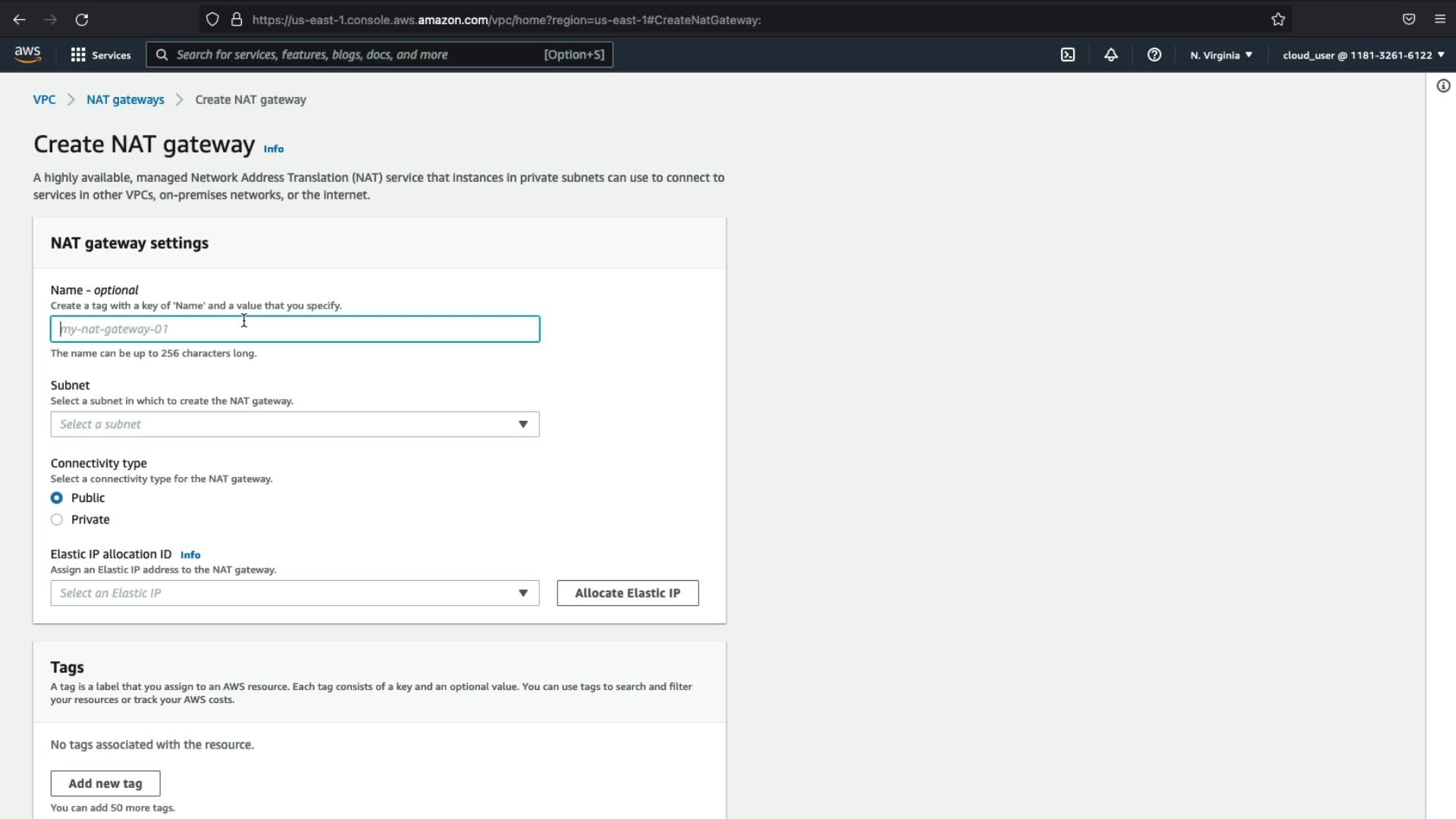This screenshot has width=1456, height=819.
Task: Click the help question mark icon
Action: click(x=1154, y=55)
